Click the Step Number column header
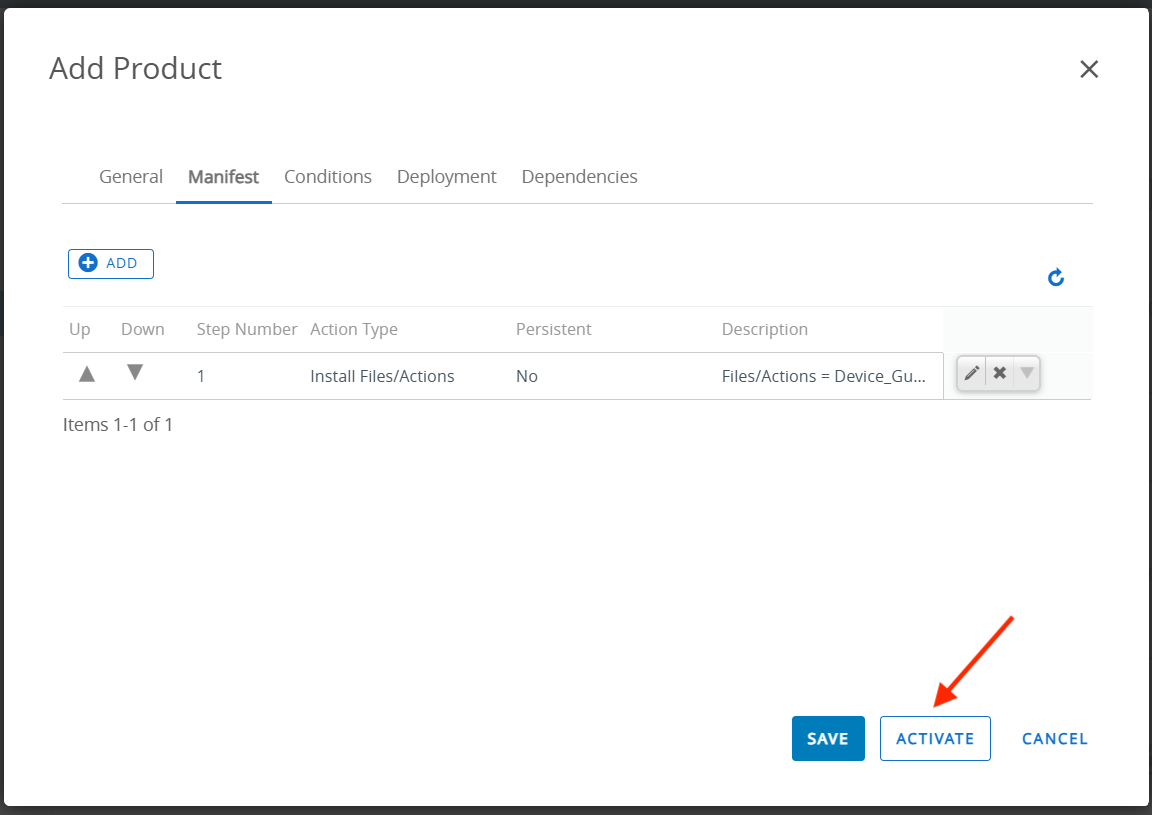This screenshot has width=1152, height=815. tap(247, 329)
